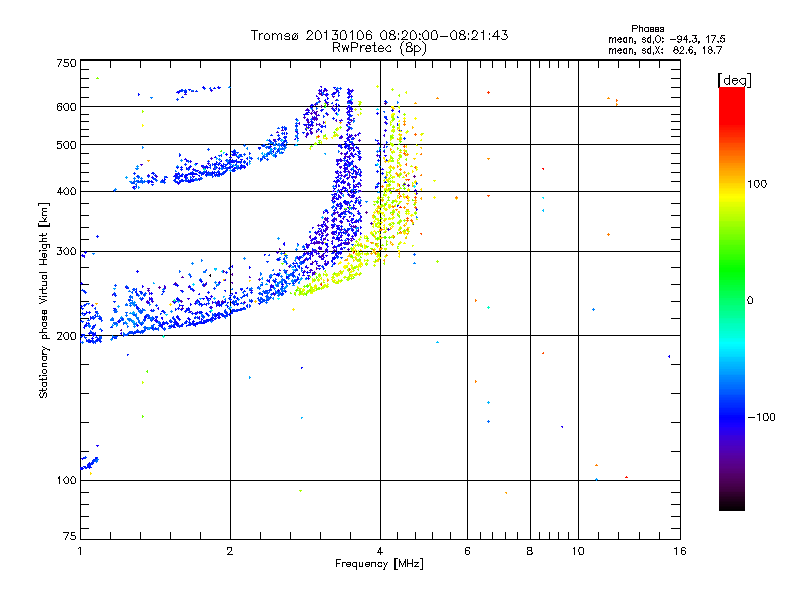
Task: Click the "Phases" heading at top right
Action: [x=647, y=29]
